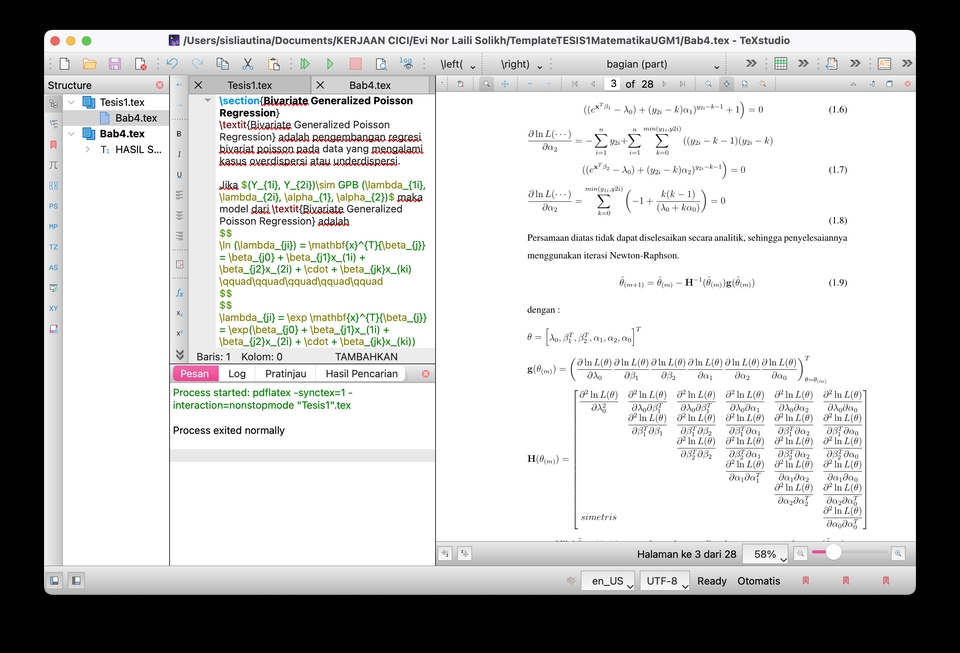Image resolution: width=960 pixels, height=653 pixels.
Task: Apply italic using the I icon
Action: [179, 154]
